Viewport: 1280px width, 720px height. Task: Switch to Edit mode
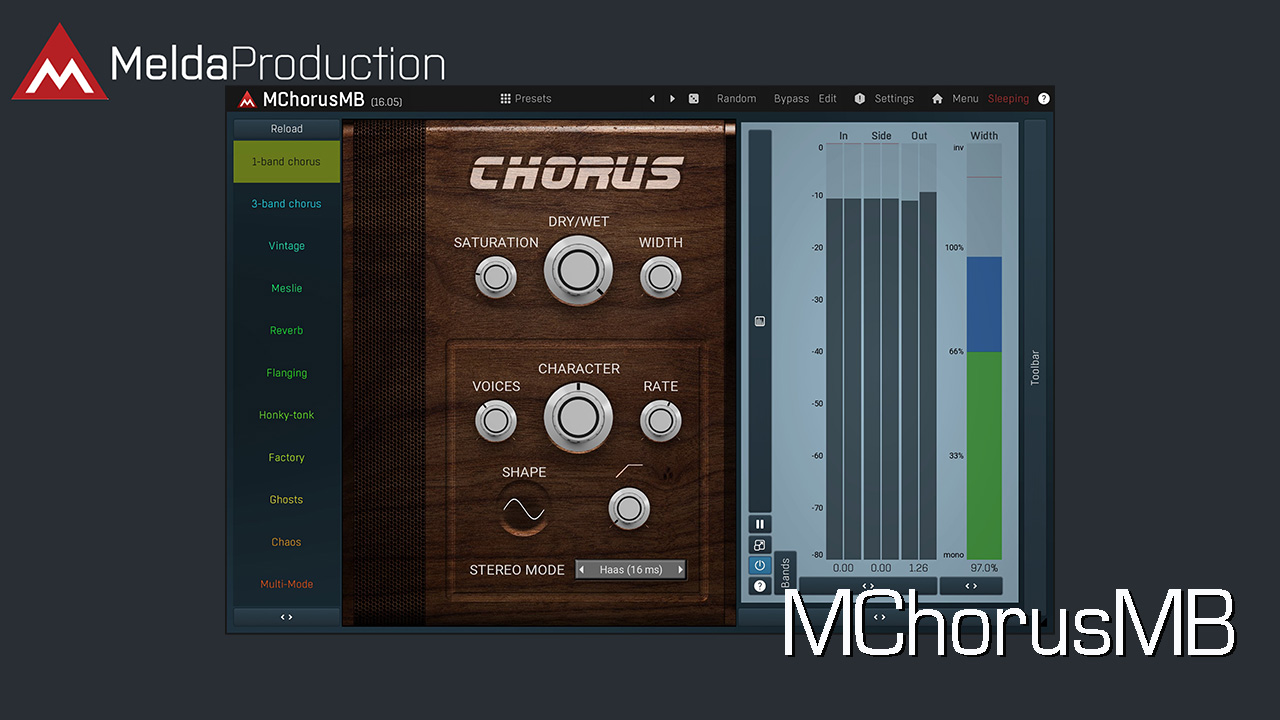(x=828, y=99)
